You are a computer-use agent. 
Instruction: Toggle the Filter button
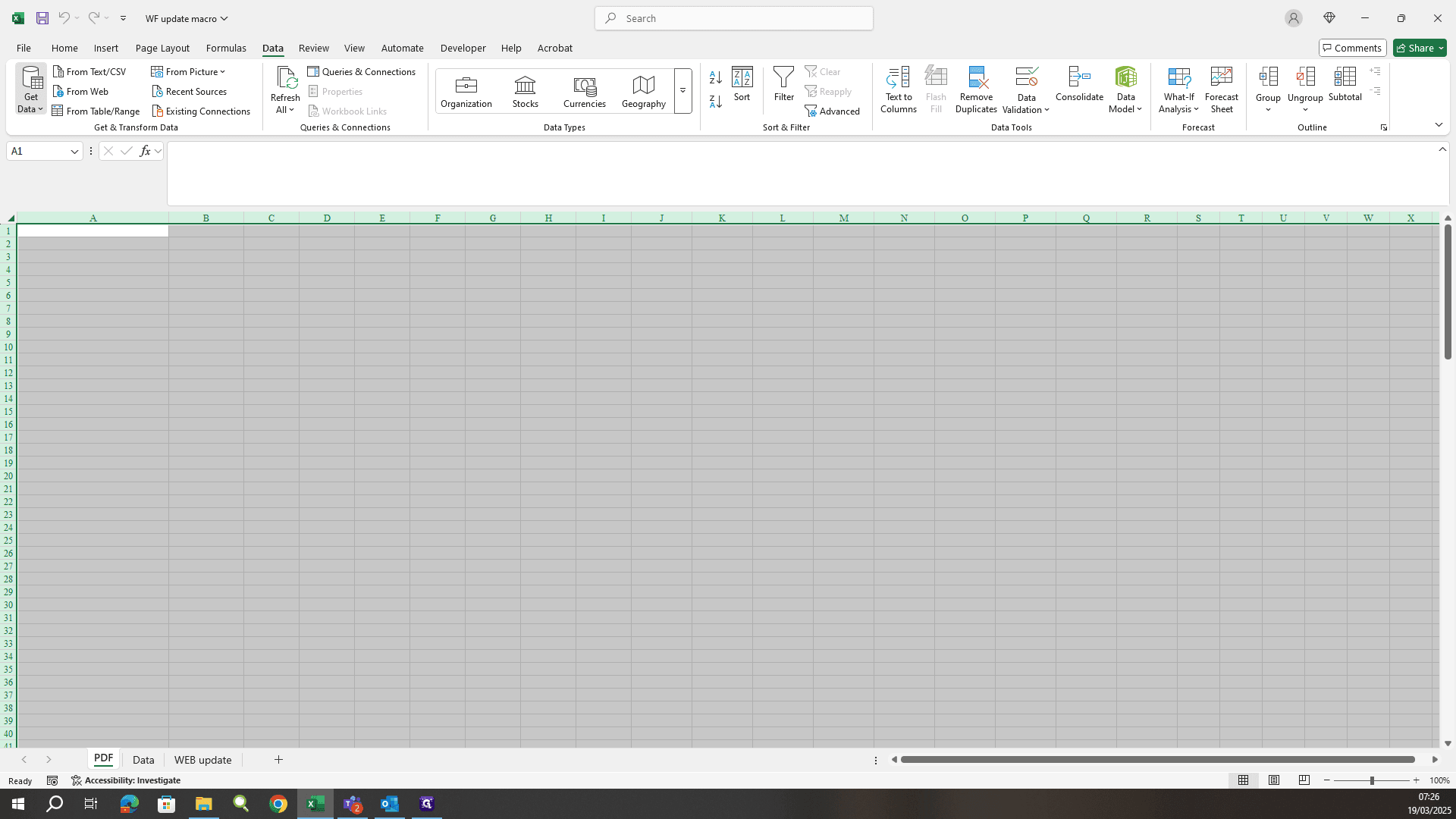coord(783,84)
